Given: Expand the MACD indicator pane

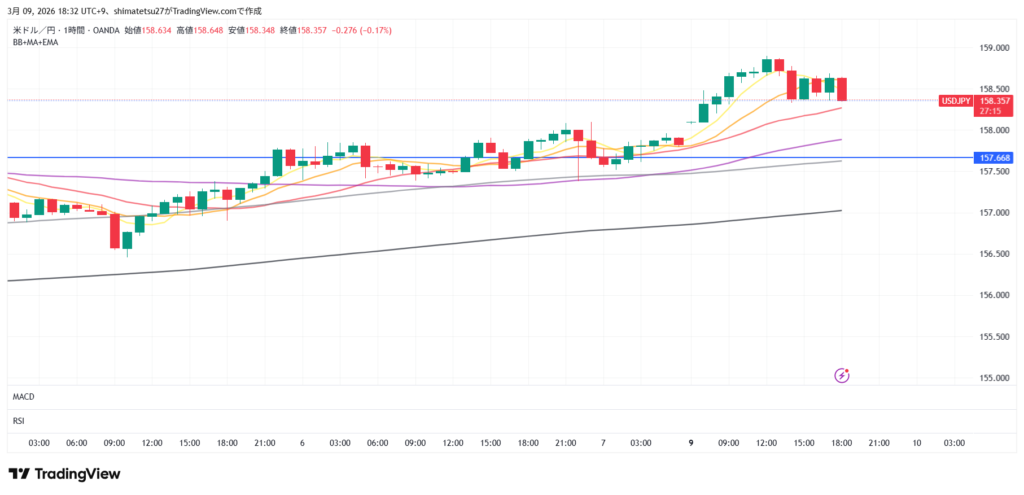Looking at the screenshot, I should pyautogui.click(x=23, y=397).
